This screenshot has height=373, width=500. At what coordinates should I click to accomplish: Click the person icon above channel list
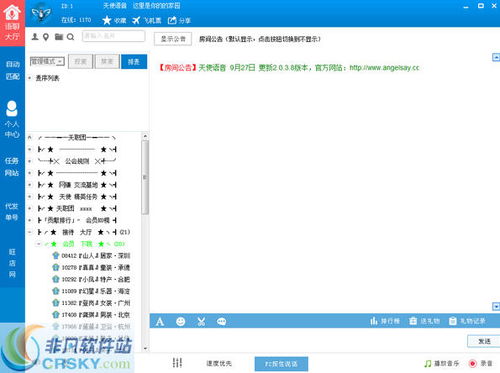pyautogui.click(x=35, y=37)
